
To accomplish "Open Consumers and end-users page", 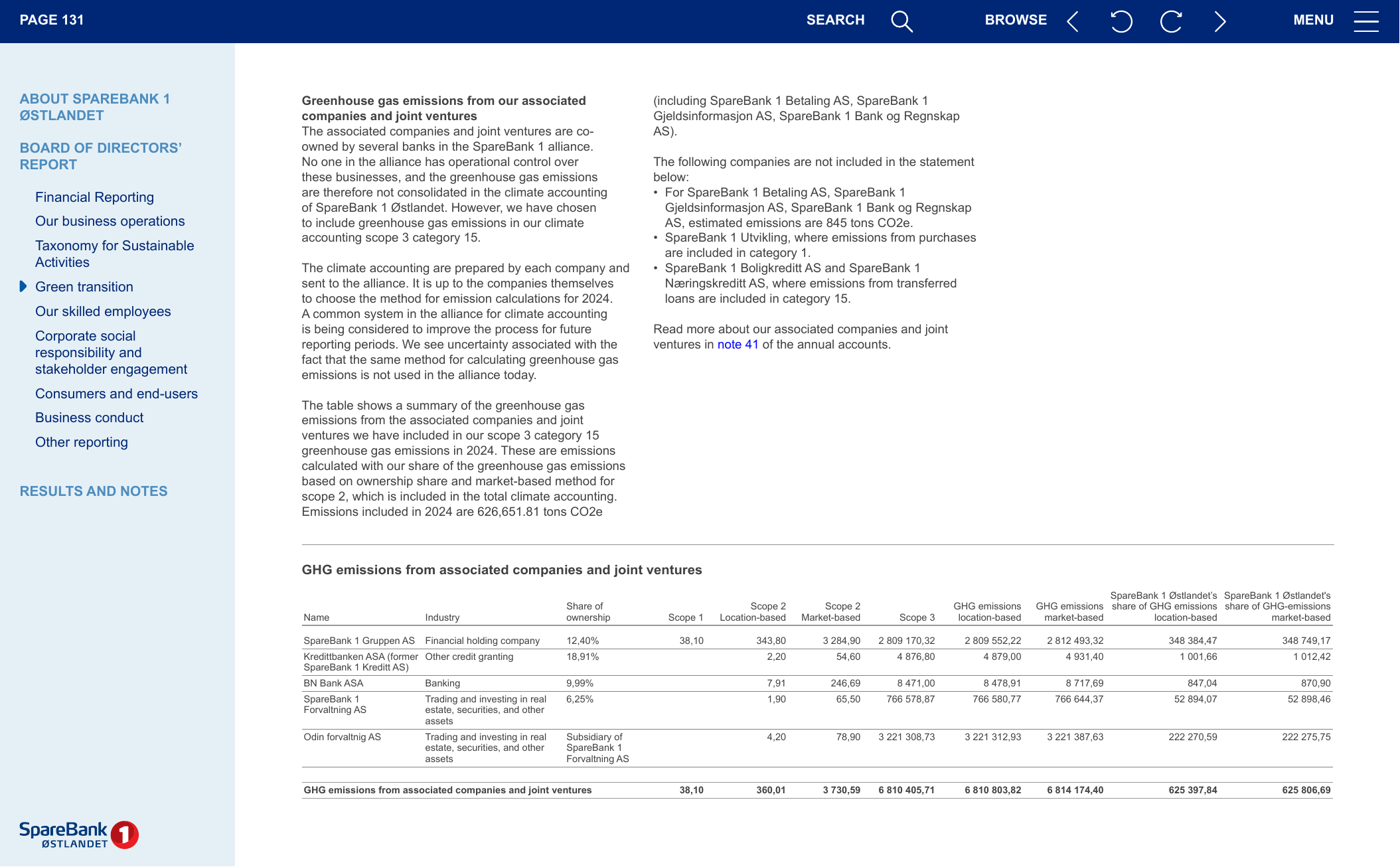I will pos(116,394).
